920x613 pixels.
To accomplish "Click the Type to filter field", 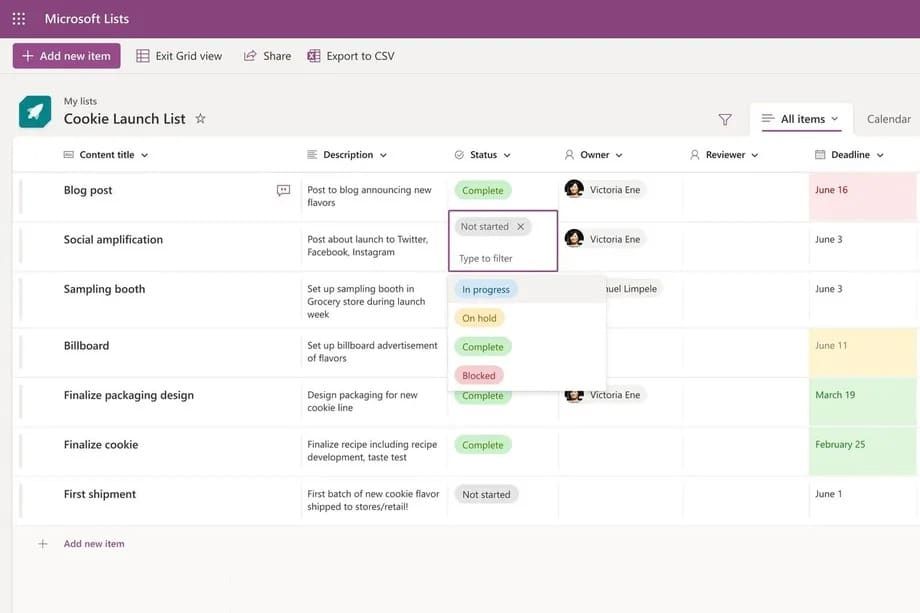I will [487, 257].
